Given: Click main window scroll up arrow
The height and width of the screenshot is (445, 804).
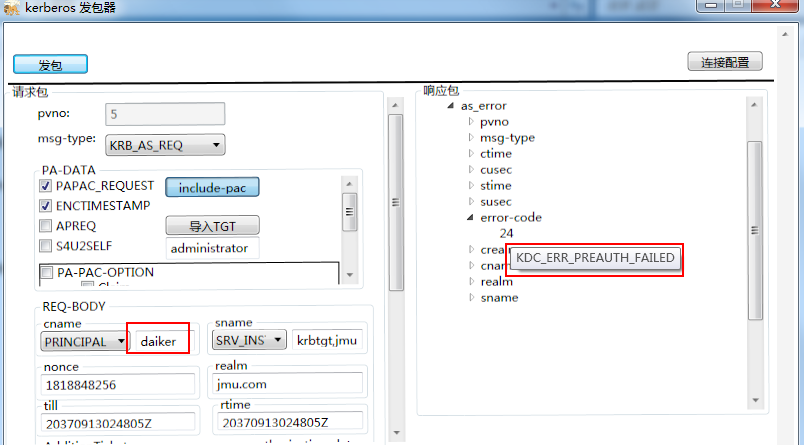Looking at the screenshot, I should point(785,34).
